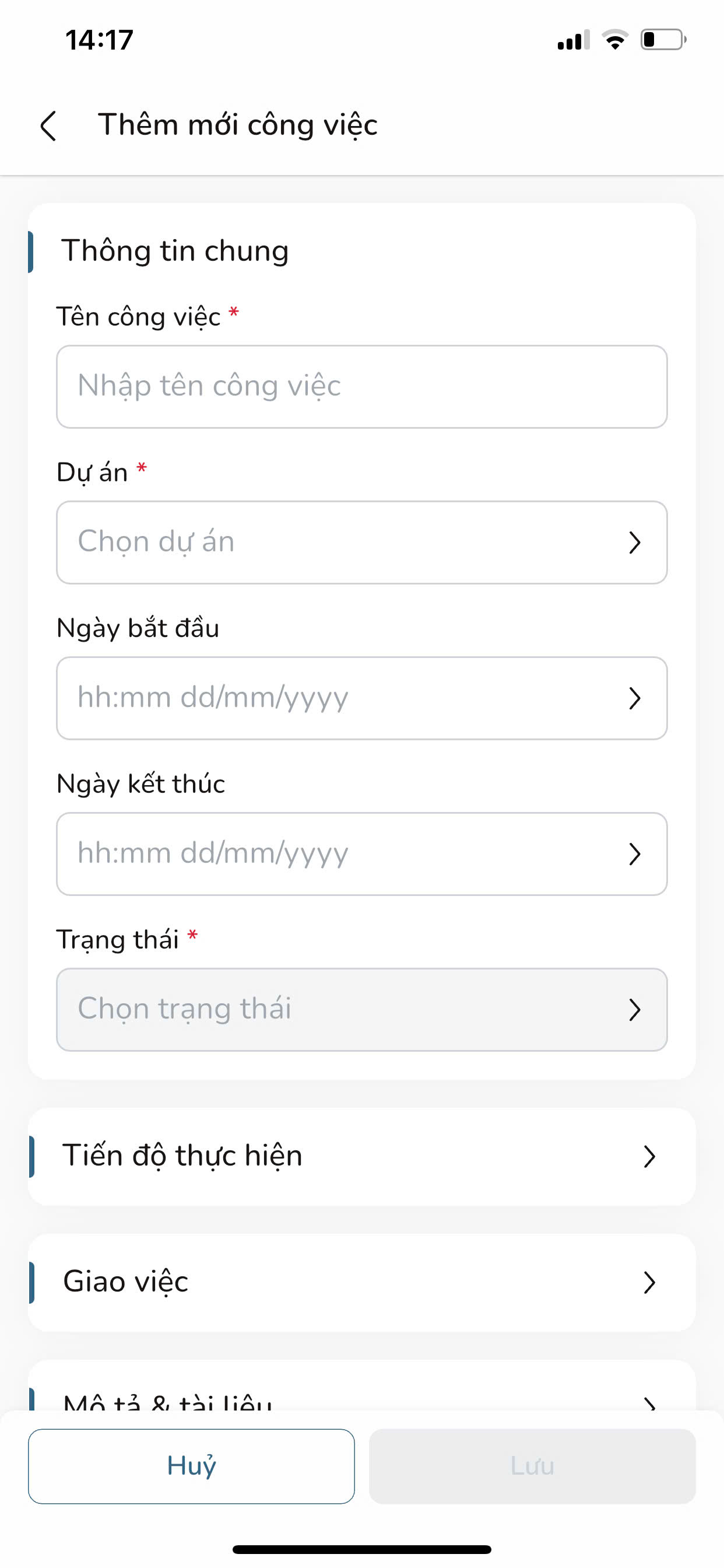This screenshot has width=724, height=1568.
Task: Click chevron in Ngày kết thúc field
Action: 635,854
